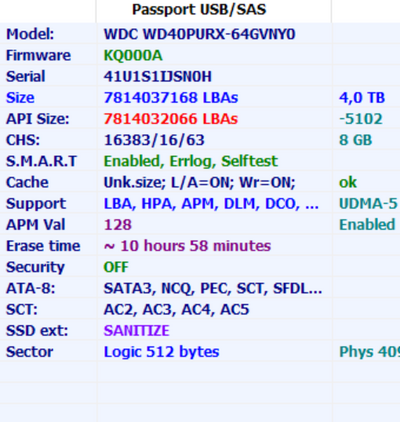
Task: Select the red 7814032066 LBAs value
Action: click(171, 119)
